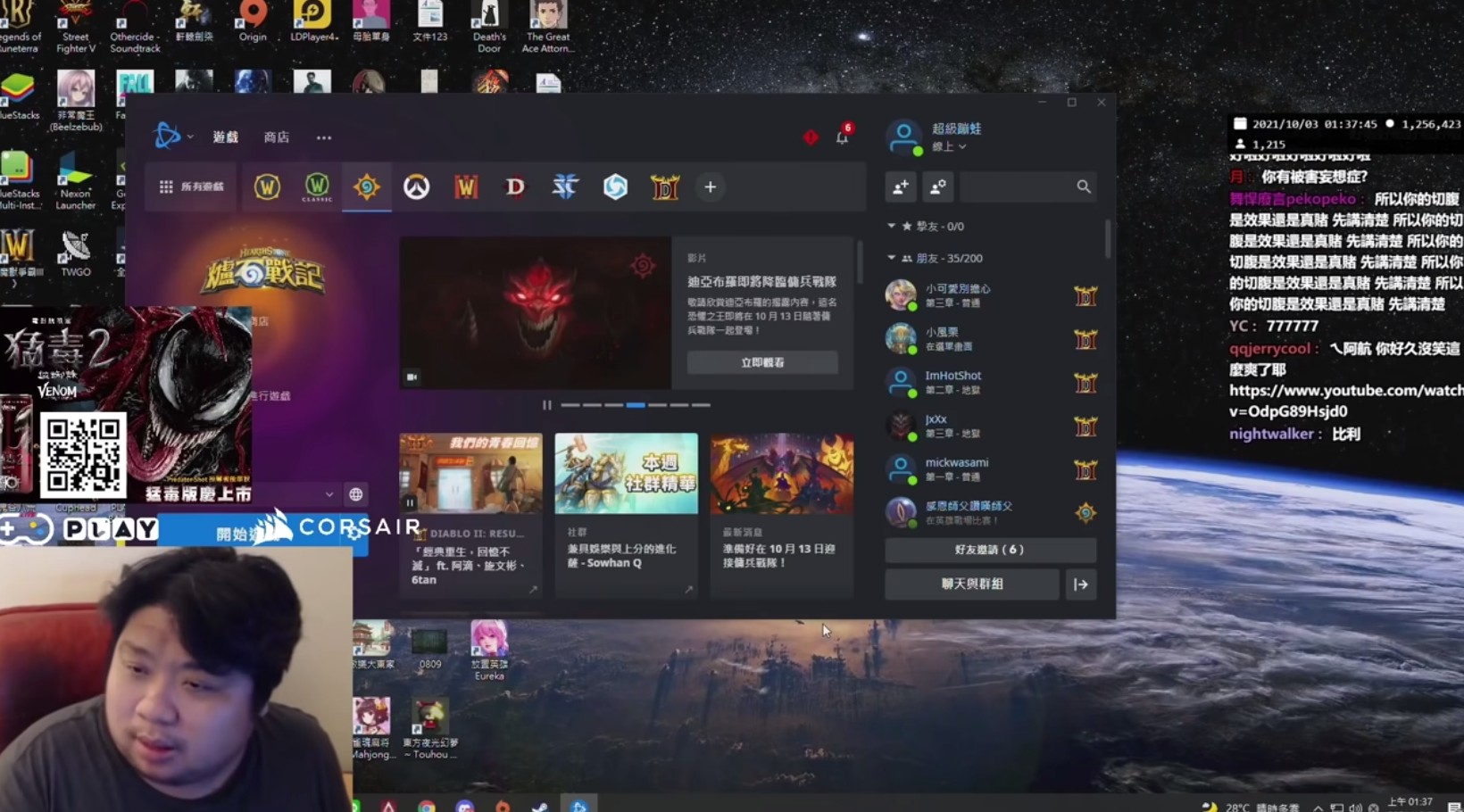
Task: Select the Diablo III game icon
Action: click(x=515, y=186)
